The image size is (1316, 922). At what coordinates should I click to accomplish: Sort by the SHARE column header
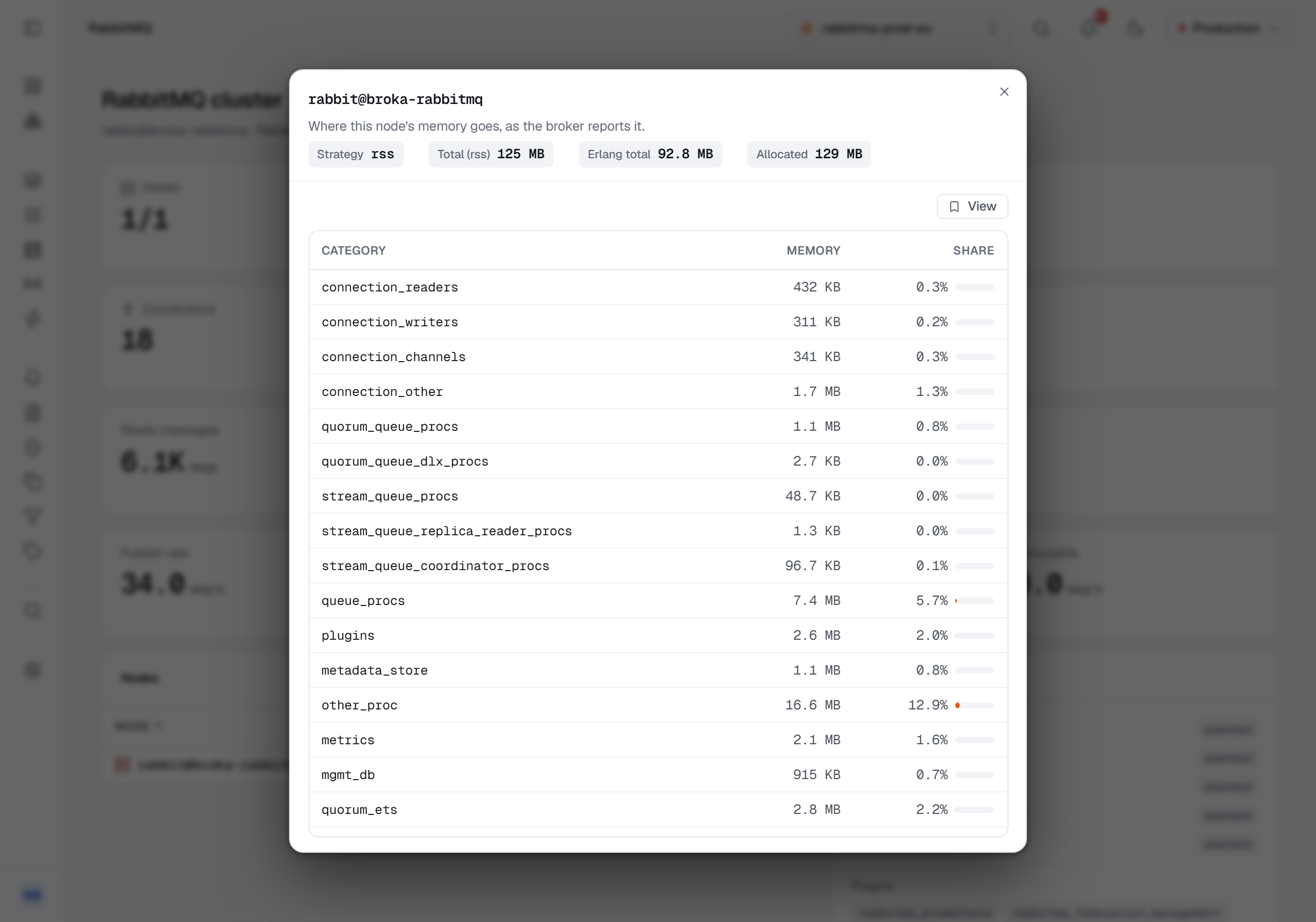point(973,250)
